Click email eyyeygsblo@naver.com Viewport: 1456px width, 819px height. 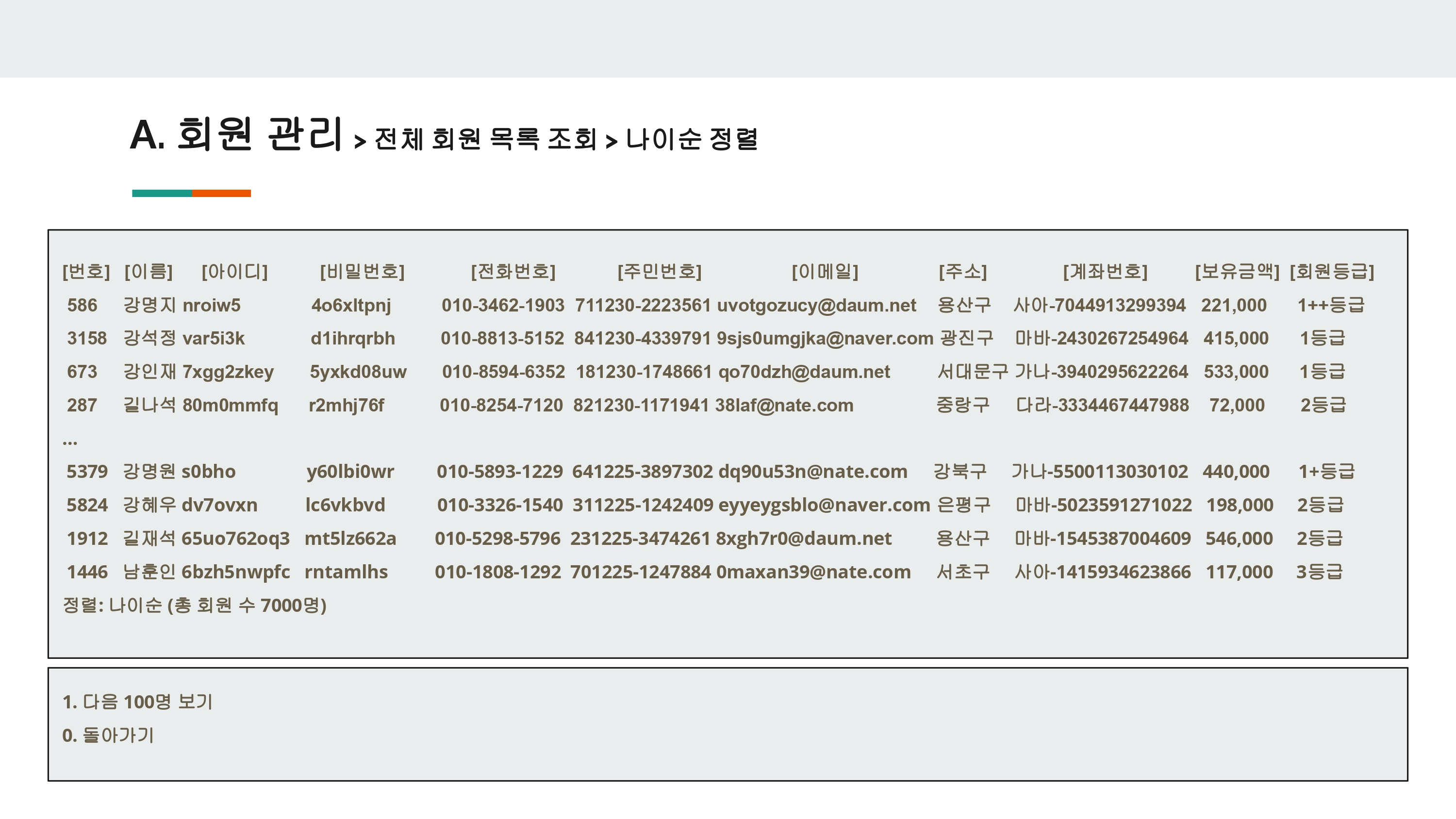click(824, 505)
